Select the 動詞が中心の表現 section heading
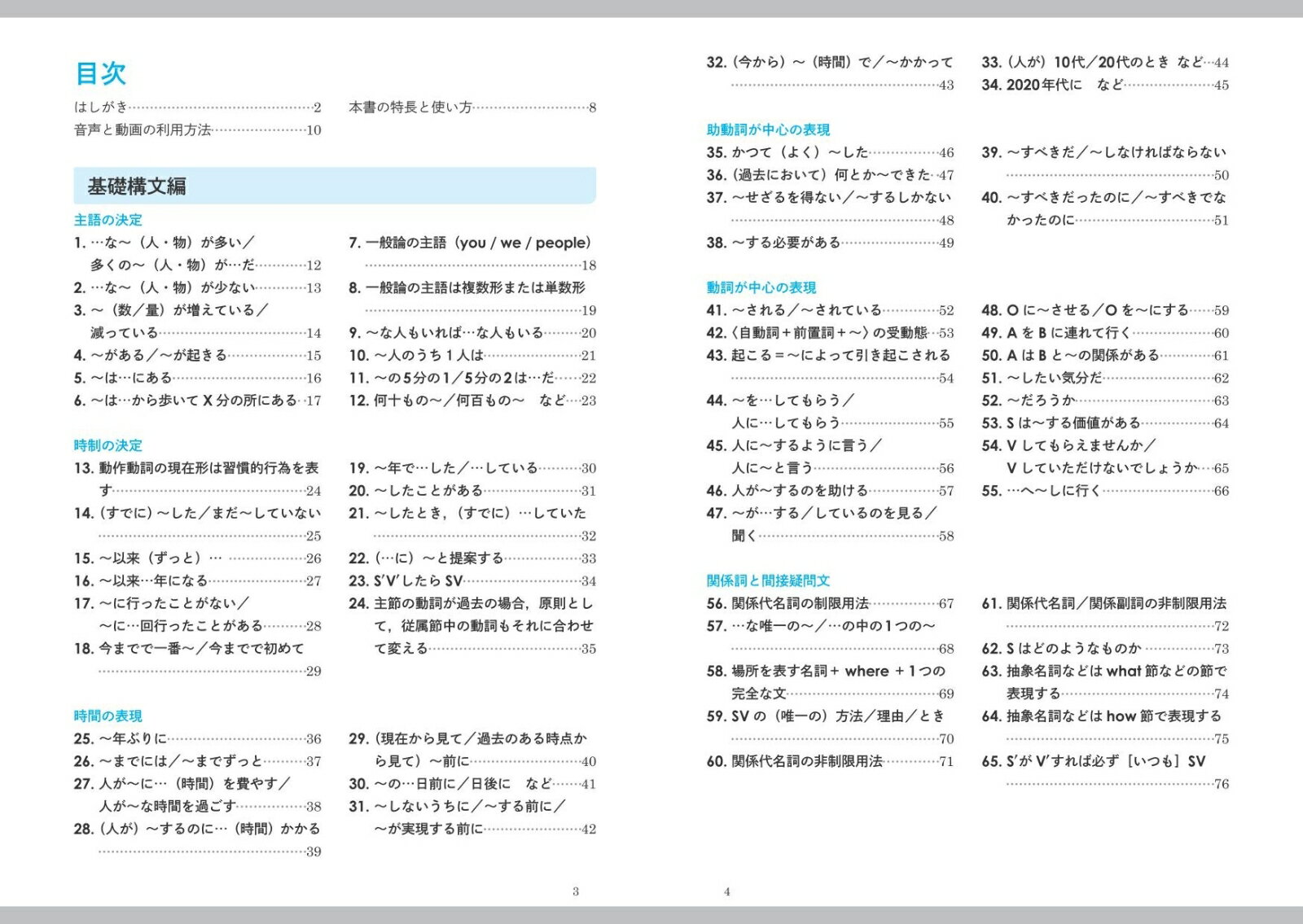Viewport: 1303px width, 924px height. 761,287
